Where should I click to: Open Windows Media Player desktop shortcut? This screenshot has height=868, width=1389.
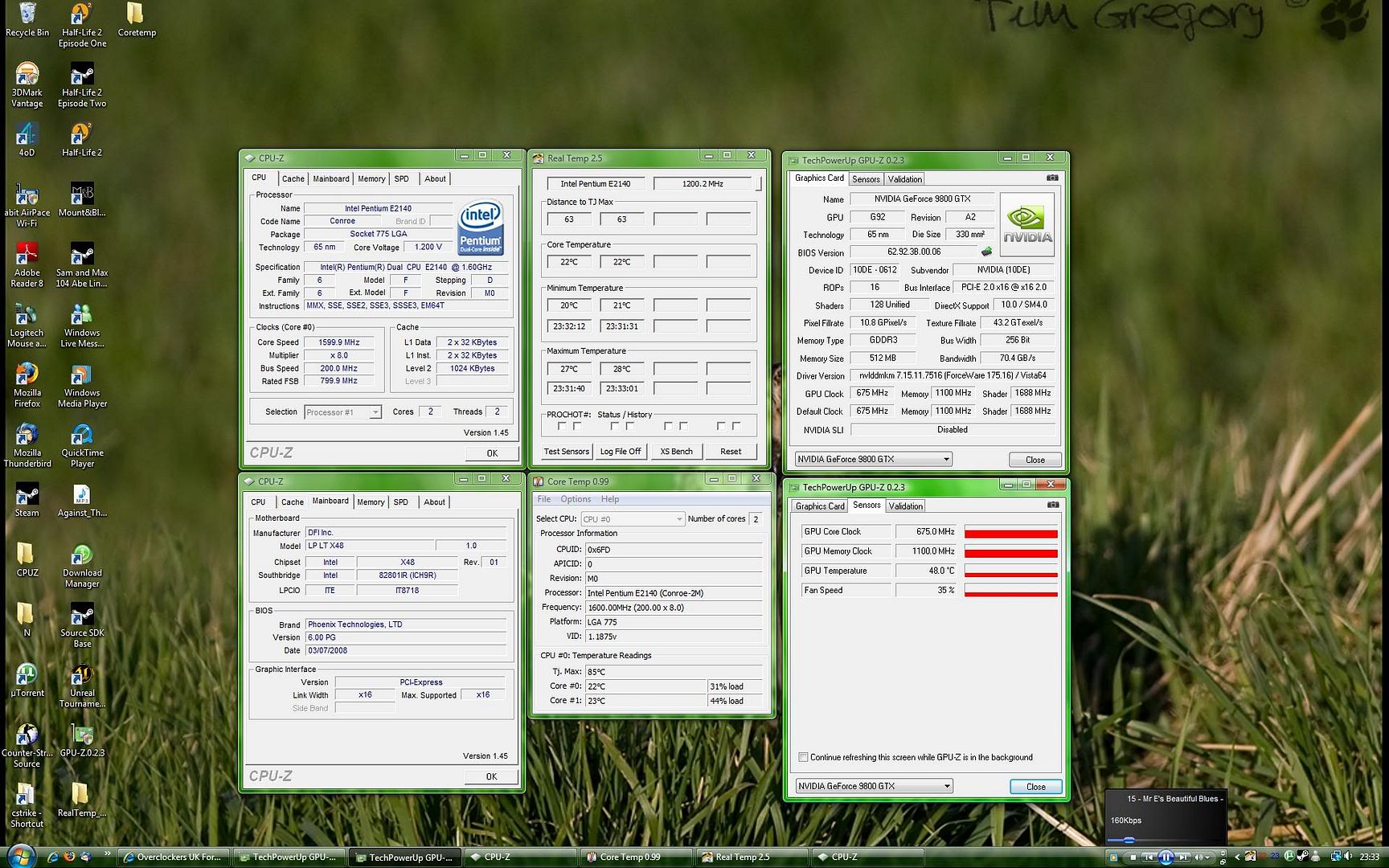coord(82,385)
